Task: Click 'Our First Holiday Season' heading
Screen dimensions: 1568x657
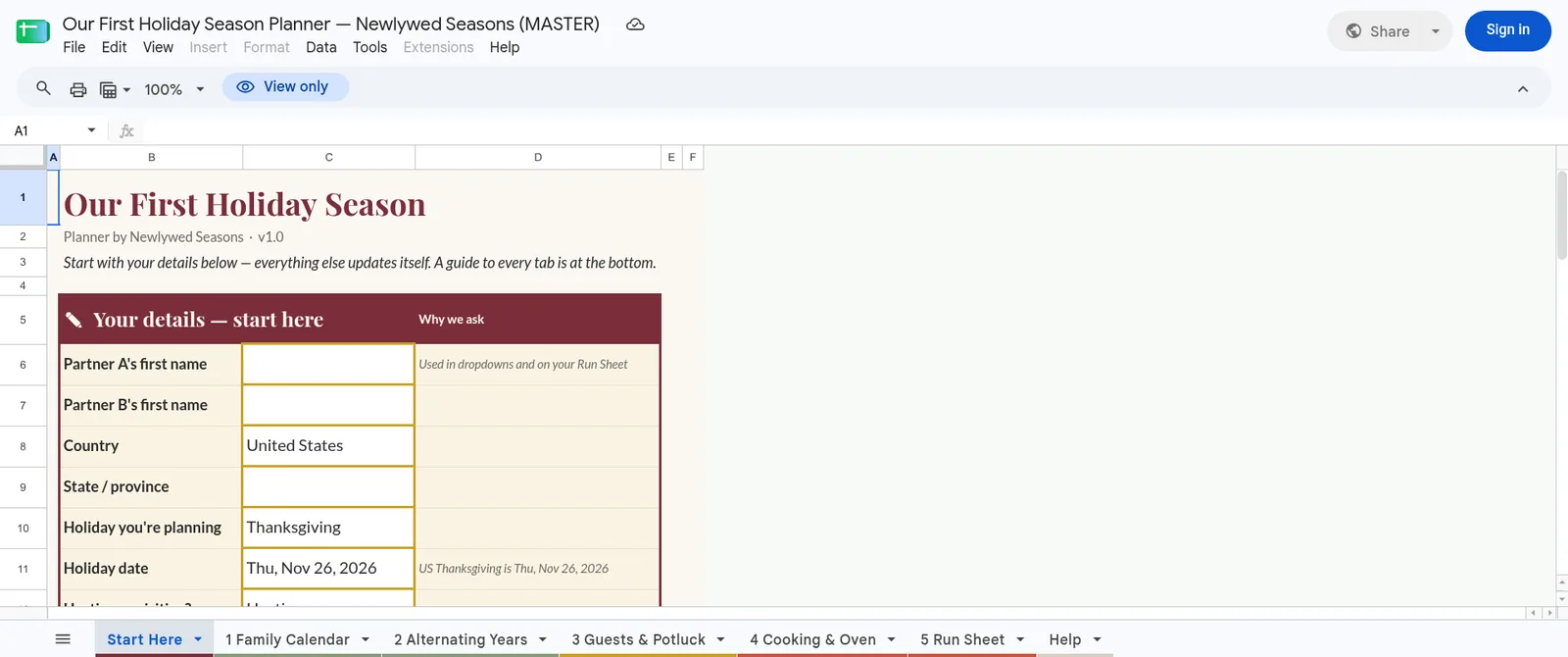Action: coord(245,204)
